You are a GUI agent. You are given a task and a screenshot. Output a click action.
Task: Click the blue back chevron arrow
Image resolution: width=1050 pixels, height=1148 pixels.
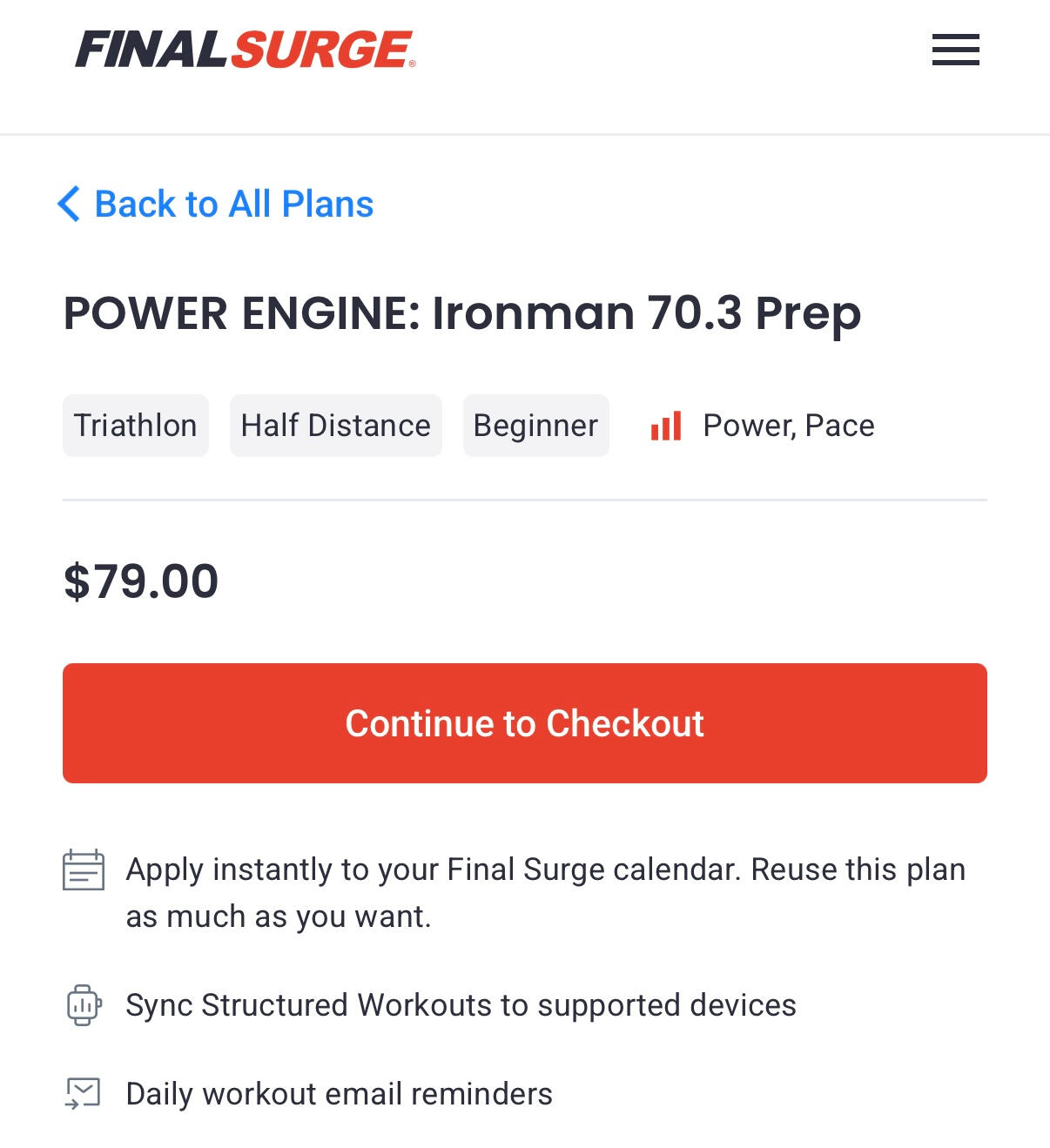(x=70, y=205)
